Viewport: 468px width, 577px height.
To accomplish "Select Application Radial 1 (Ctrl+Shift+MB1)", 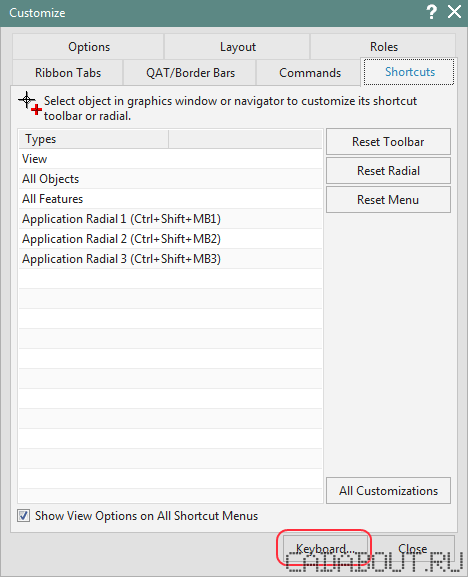I will point(170,219).
